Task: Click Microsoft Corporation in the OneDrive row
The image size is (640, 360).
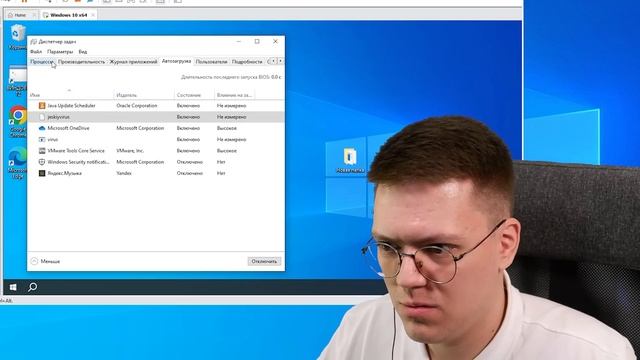Action: tap(140, 128)
